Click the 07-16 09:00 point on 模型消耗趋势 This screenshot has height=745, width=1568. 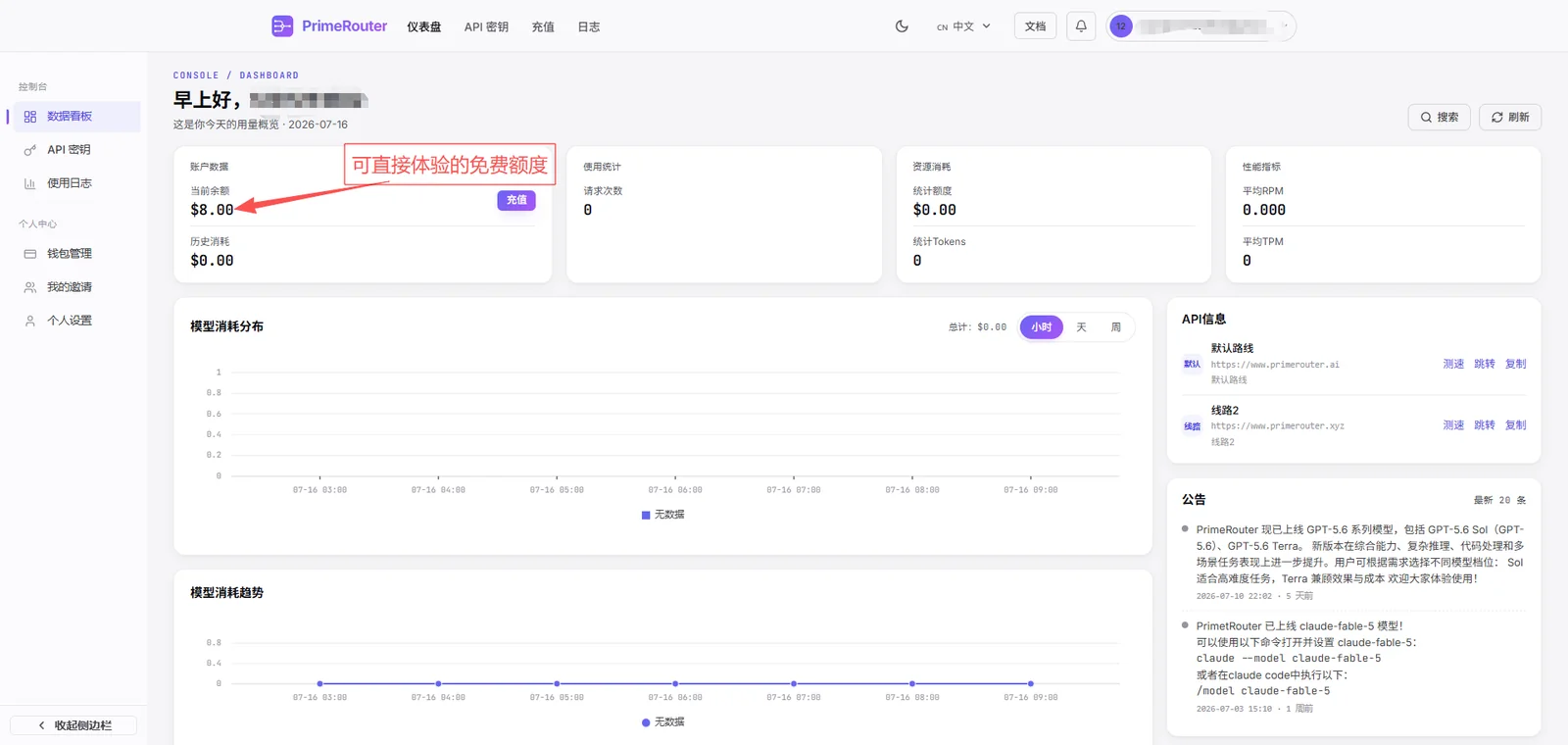[x=1031, y=683]
